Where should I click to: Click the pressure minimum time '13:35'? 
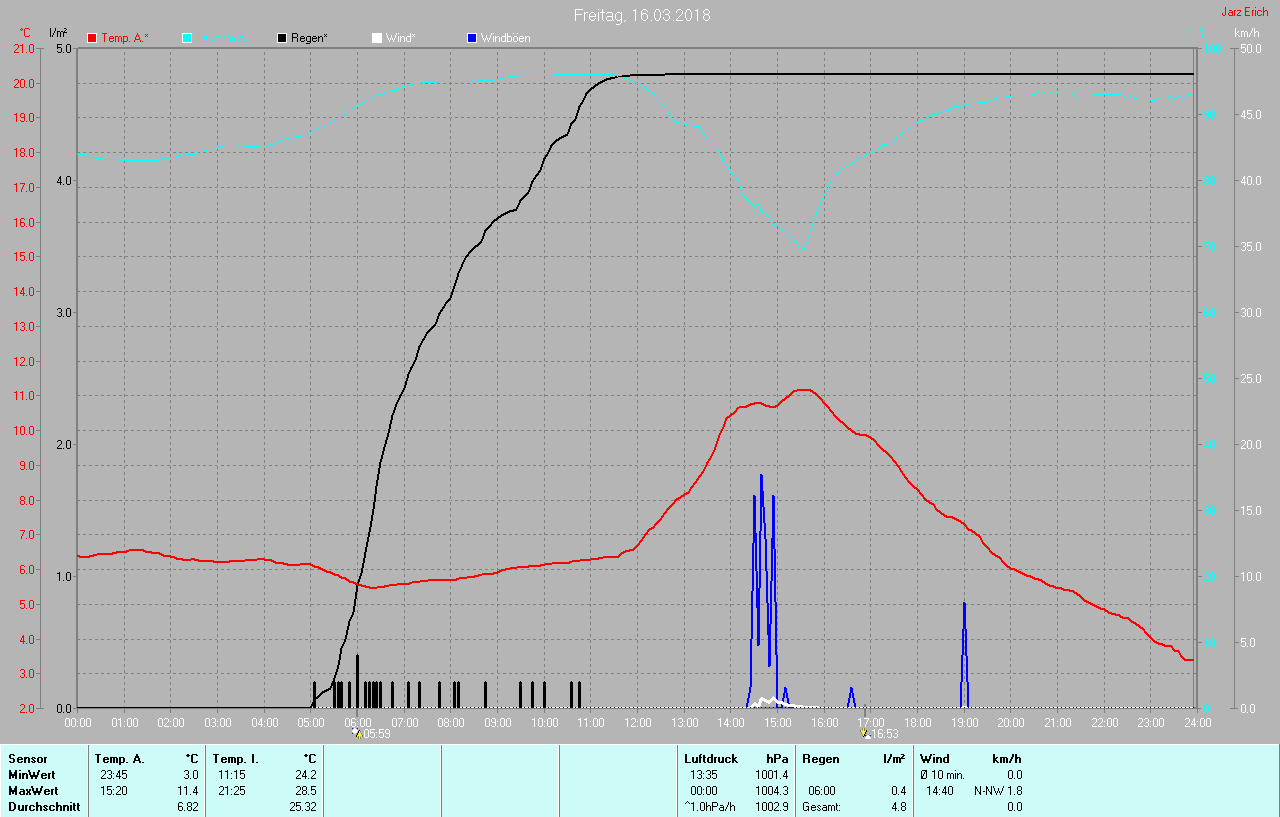[x=704, y=775]
